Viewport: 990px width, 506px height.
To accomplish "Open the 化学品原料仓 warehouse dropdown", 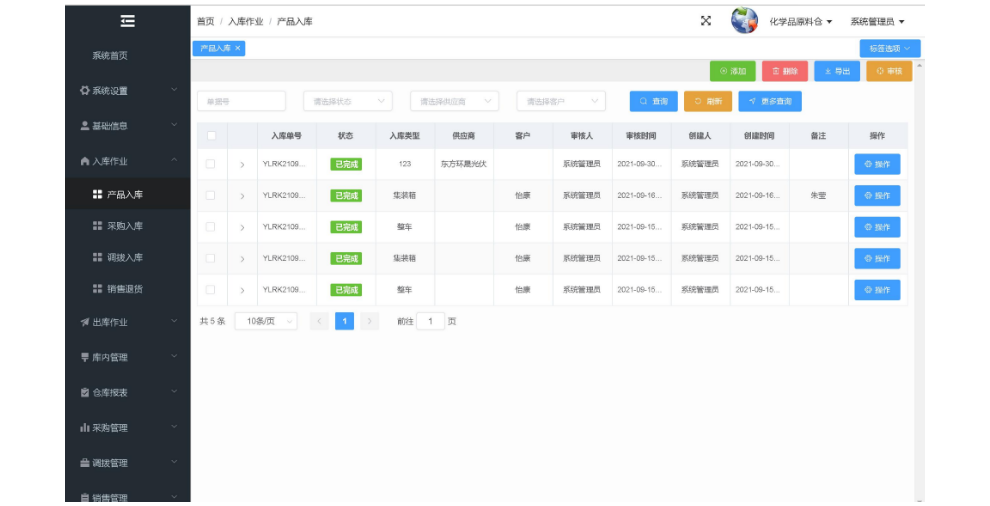I will tap(801, 21).
